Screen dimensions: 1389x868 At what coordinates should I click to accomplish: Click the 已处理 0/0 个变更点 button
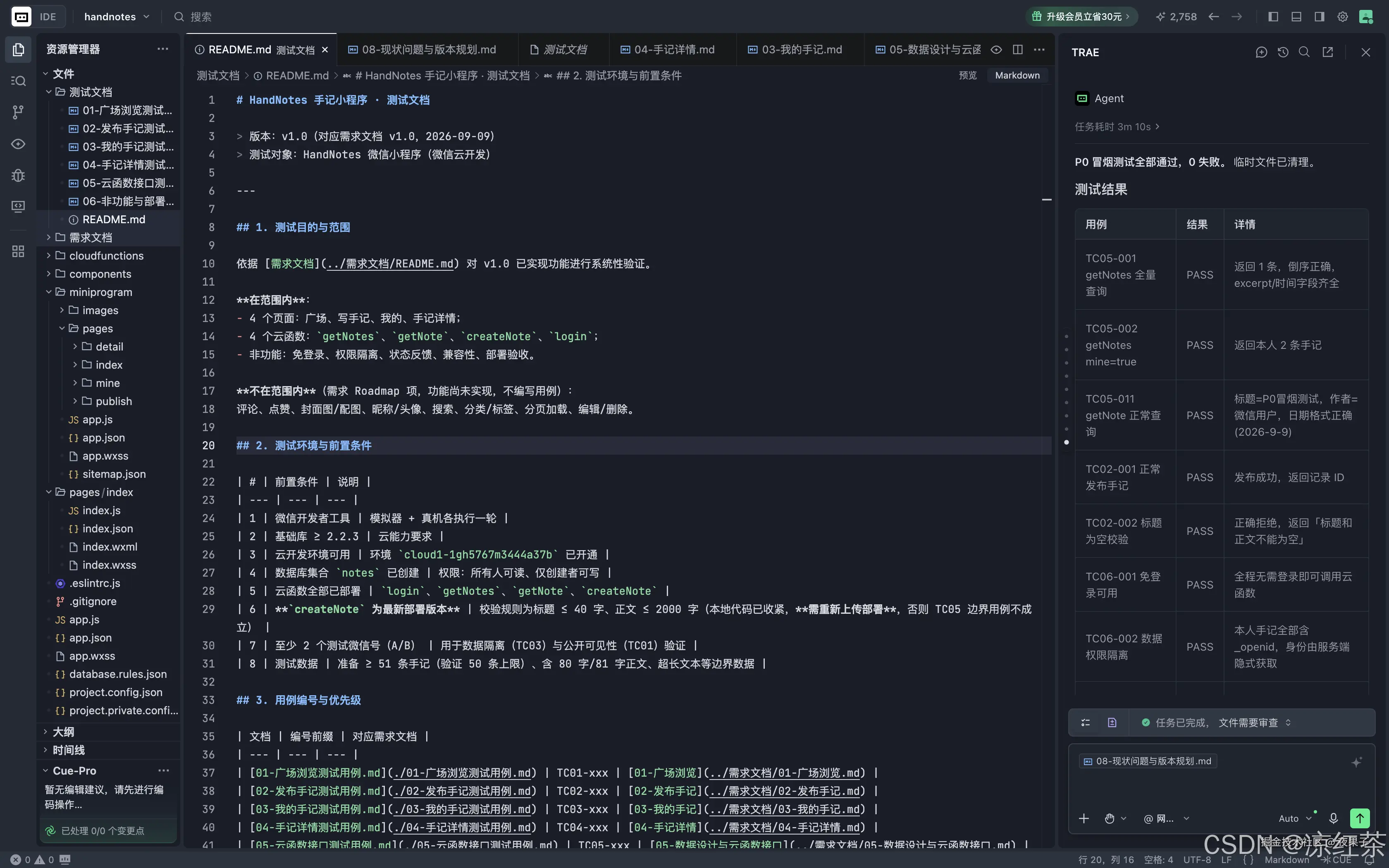108,831
